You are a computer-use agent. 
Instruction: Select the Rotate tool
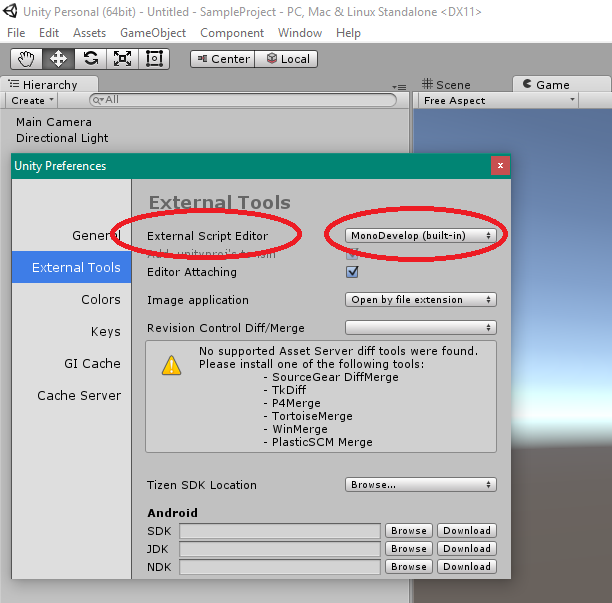[x=91, y=59]
